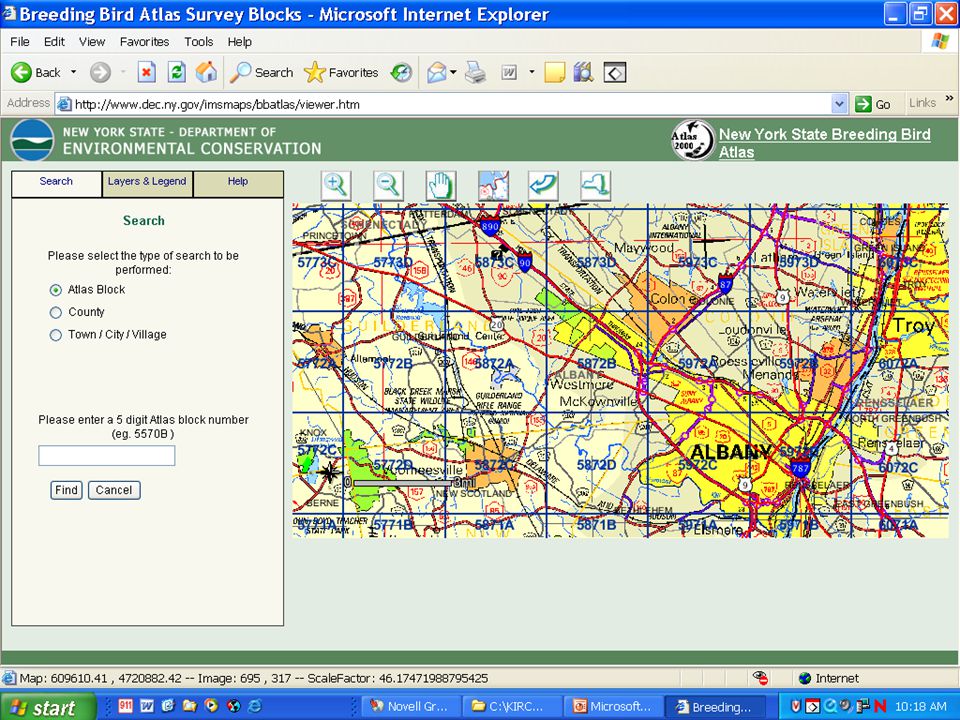Open the Favorites menu
The image size is (960, 720).
(x=144, y=42)
